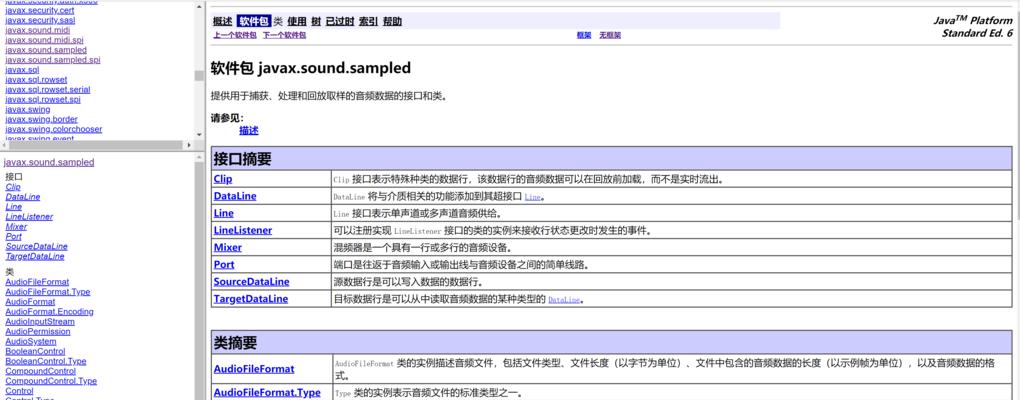Follow the inline Line link in DataLine description
1020x400 pixels.
tap(532, 197)
